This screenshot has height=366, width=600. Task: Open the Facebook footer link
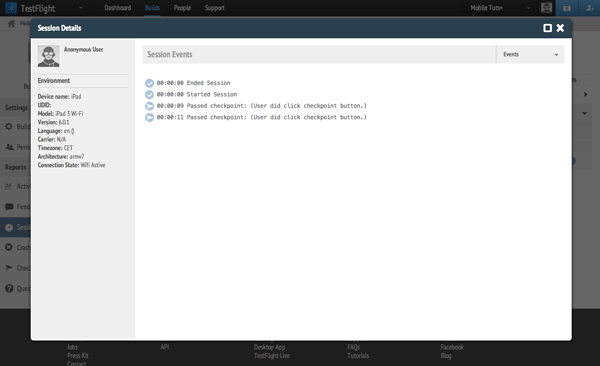pyautogui.click(x=452, y=347)
